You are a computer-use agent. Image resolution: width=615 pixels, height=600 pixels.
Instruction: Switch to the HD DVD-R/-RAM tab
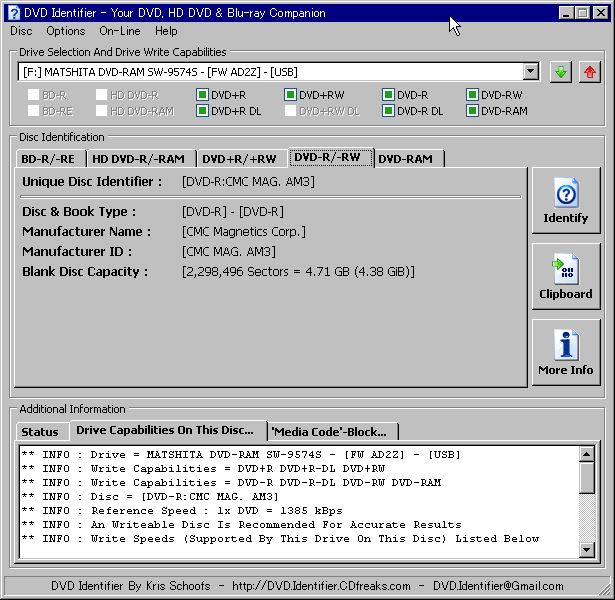(x=141, y=159)
